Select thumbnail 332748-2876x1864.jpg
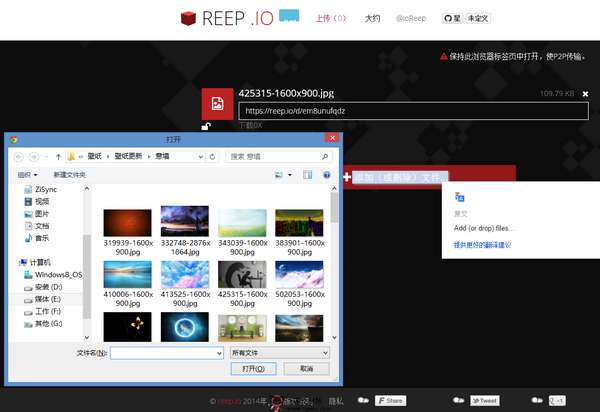This screenshot has width=600, height=412. pos(185,221)
